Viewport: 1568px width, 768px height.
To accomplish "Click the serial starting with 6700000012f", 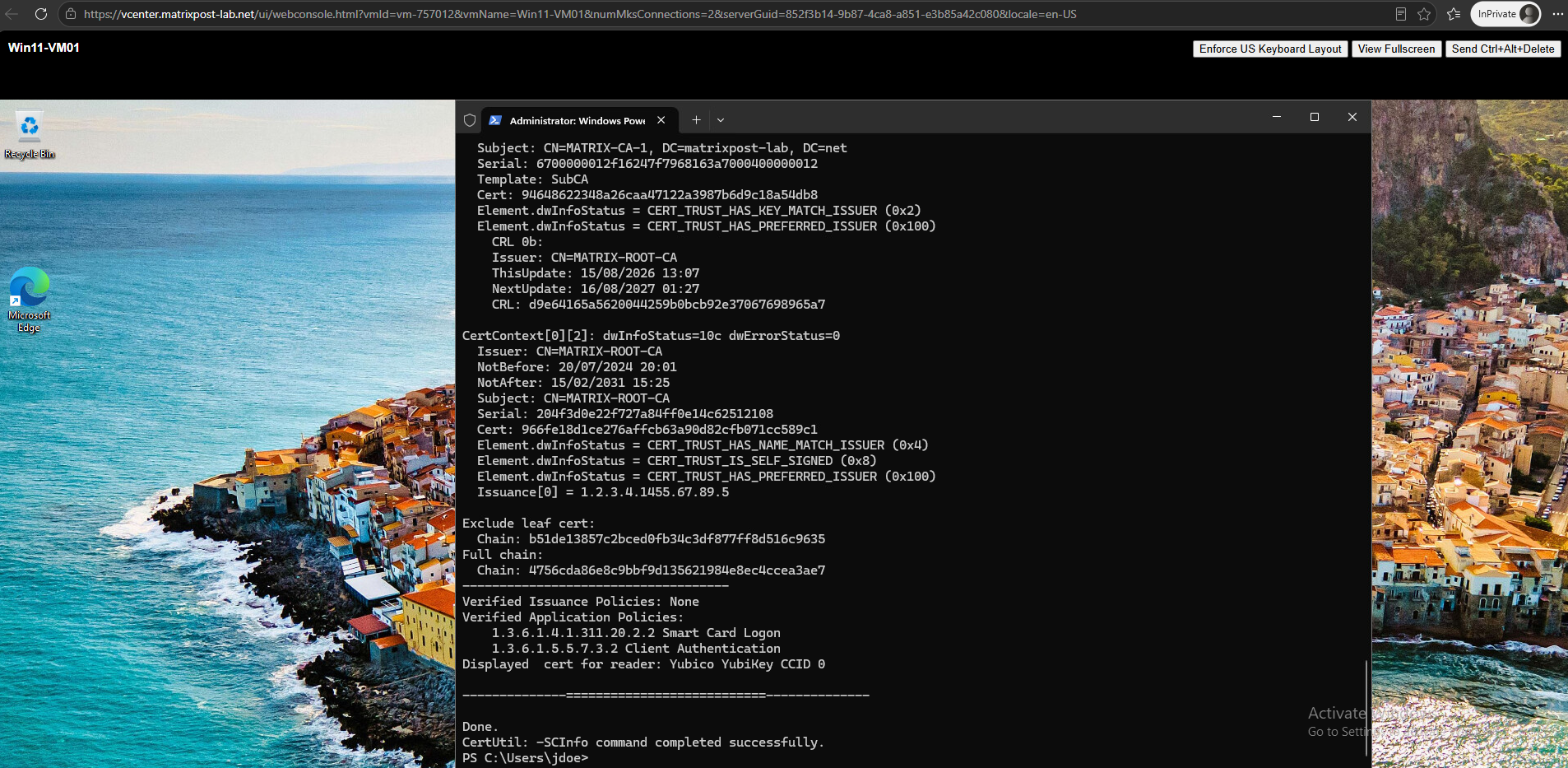I will (677, 164).
